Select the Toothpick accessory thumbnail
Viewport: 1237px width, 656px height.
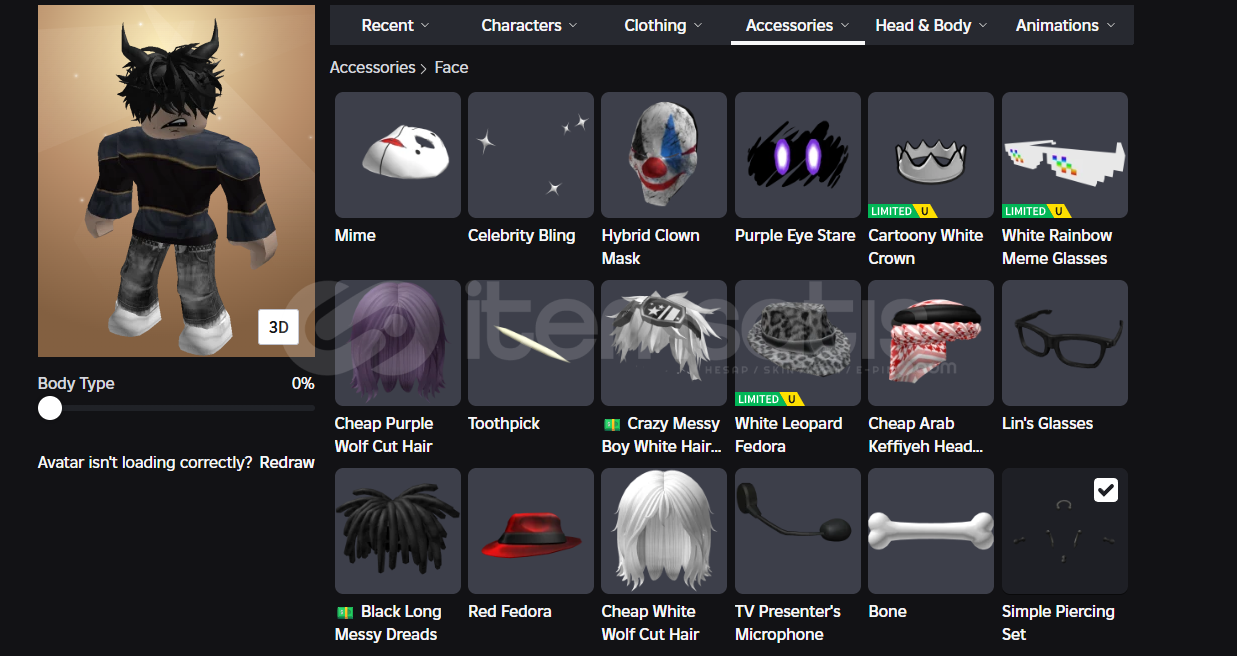click(x=531, y=343)
